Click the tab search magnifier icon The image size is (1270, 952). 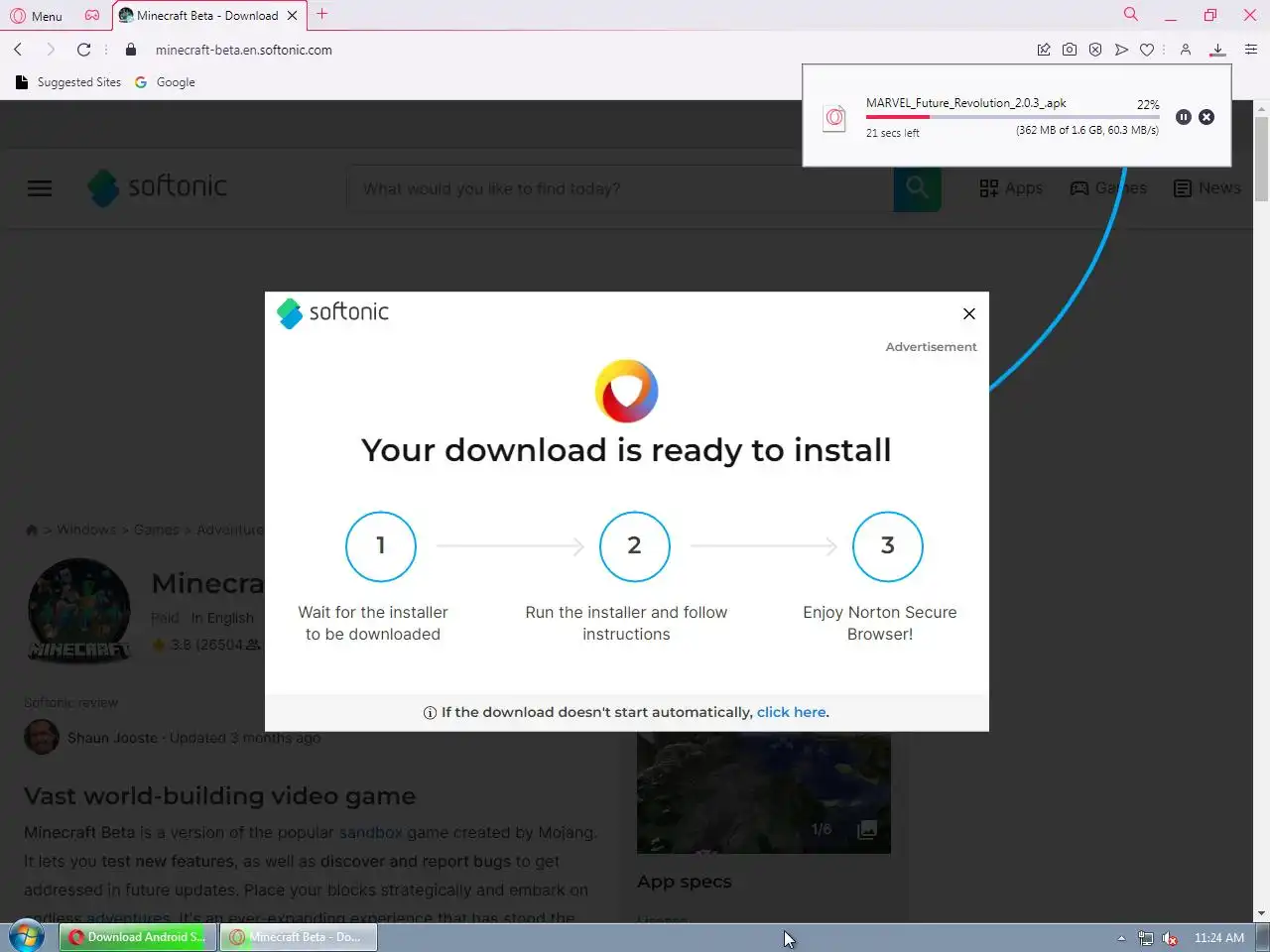1130,14
